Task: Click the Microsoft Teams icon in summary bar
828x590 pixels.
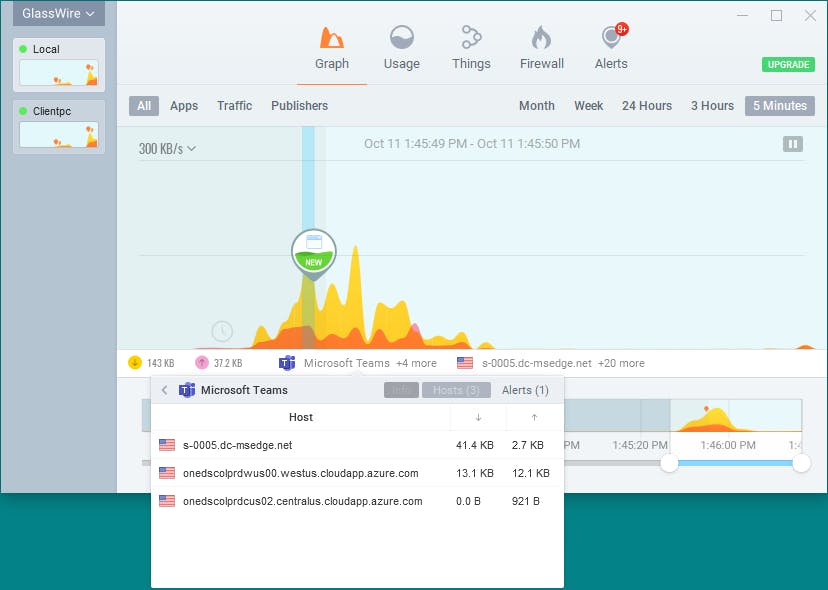Action: [x=287, y=363]
